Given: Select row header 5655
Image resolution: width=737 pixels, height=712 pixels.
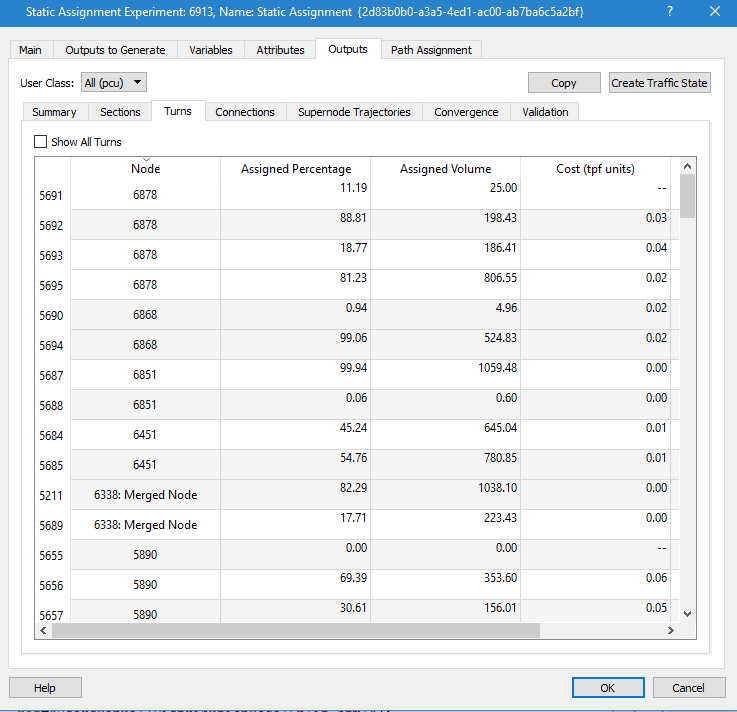Looking at the screenshot, I should (x=53, y=556).
